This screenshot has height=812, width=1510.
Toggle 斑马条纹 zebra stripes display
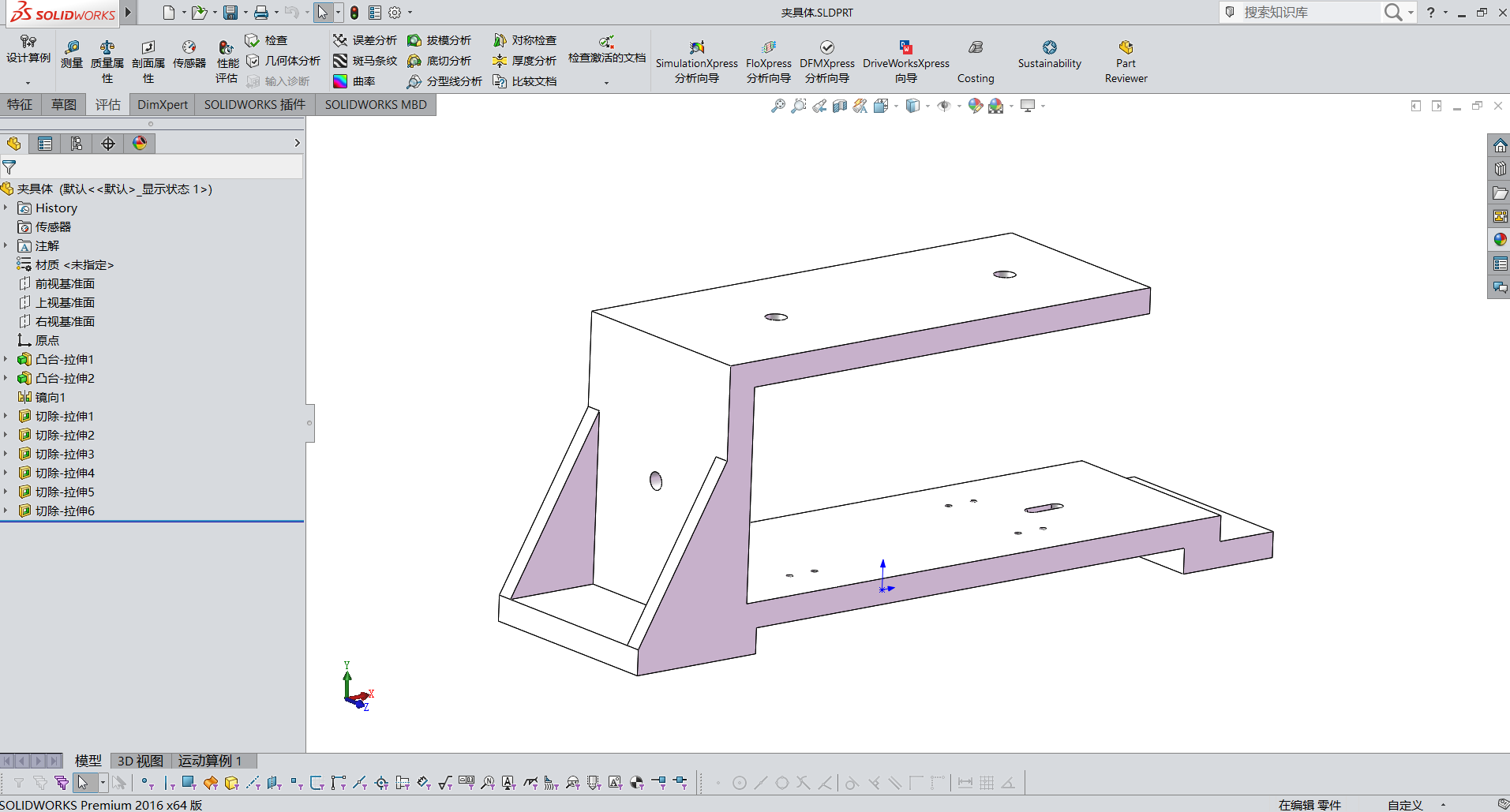365,61
